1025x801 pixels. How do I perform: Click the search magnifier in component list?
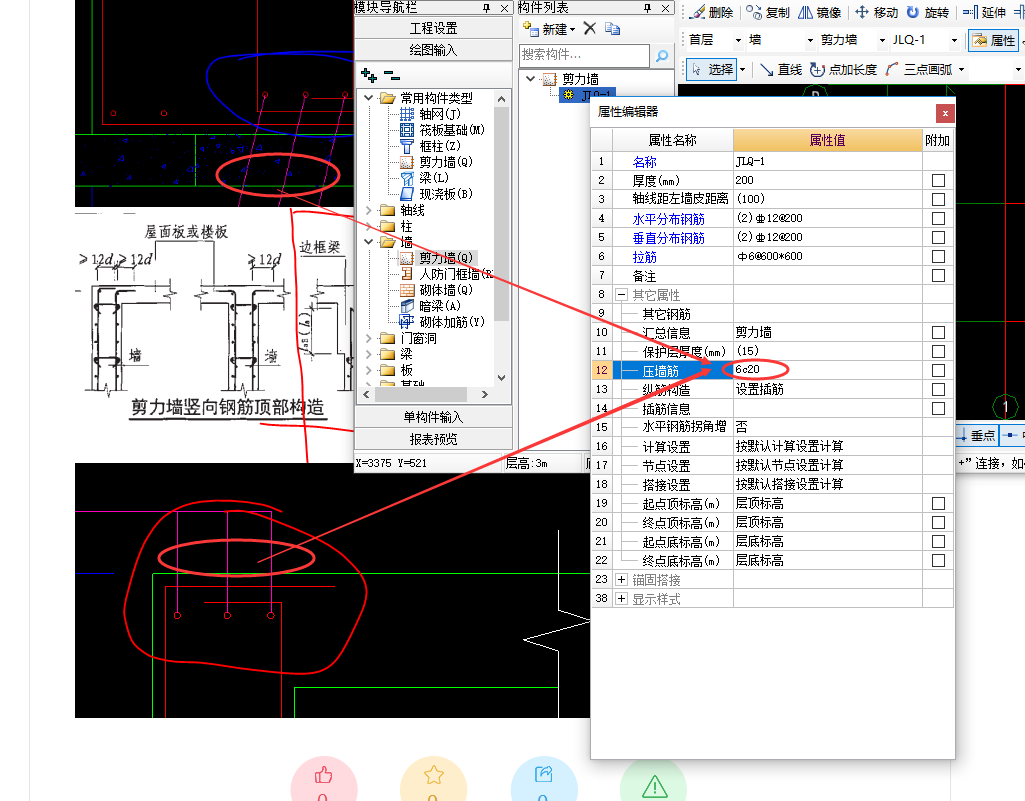(662, 56)
